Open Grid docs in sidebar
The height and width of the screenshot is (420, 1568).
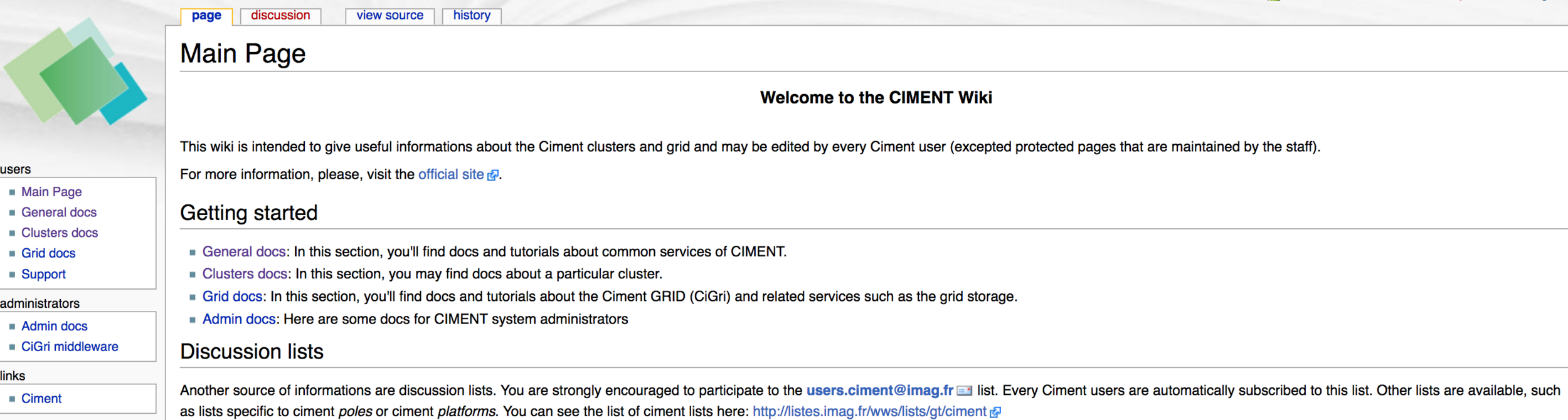48,253
